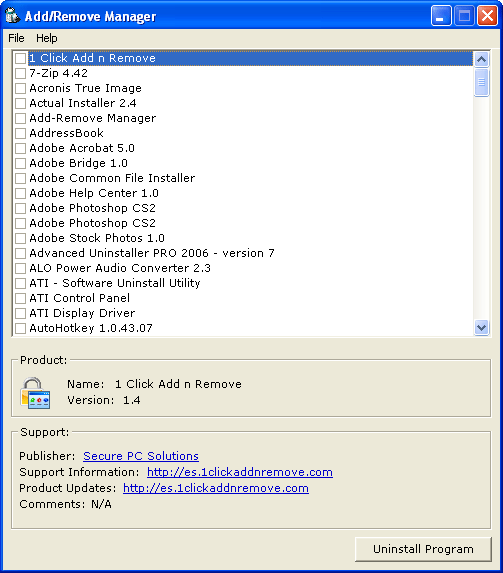Select the "7-Zip 4.42" row text
503x573 pixels.
[58, 73]
